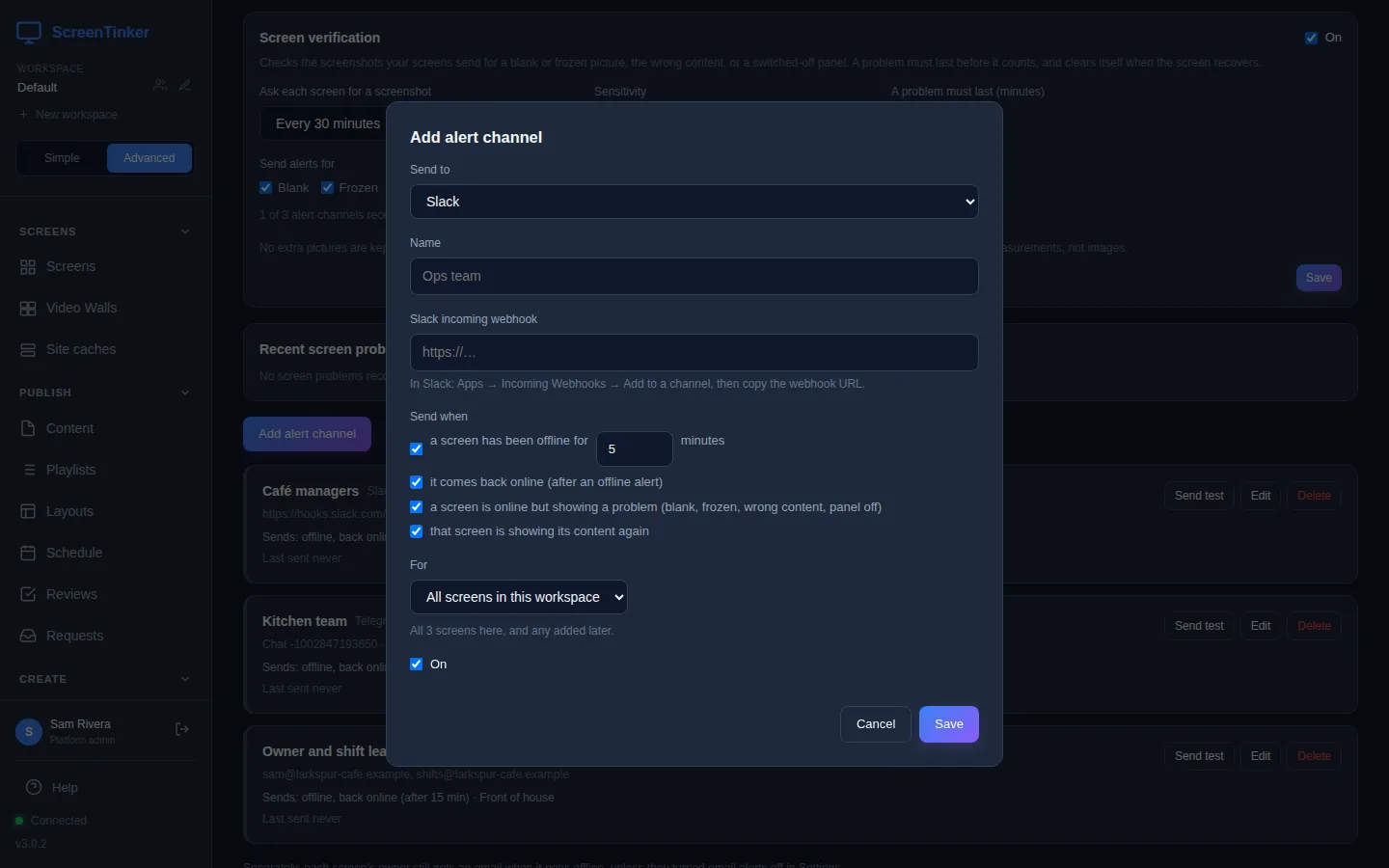1389x868 pixels.
Task: Open Screens in the sidebar
Action: click(x=105, y=267)
